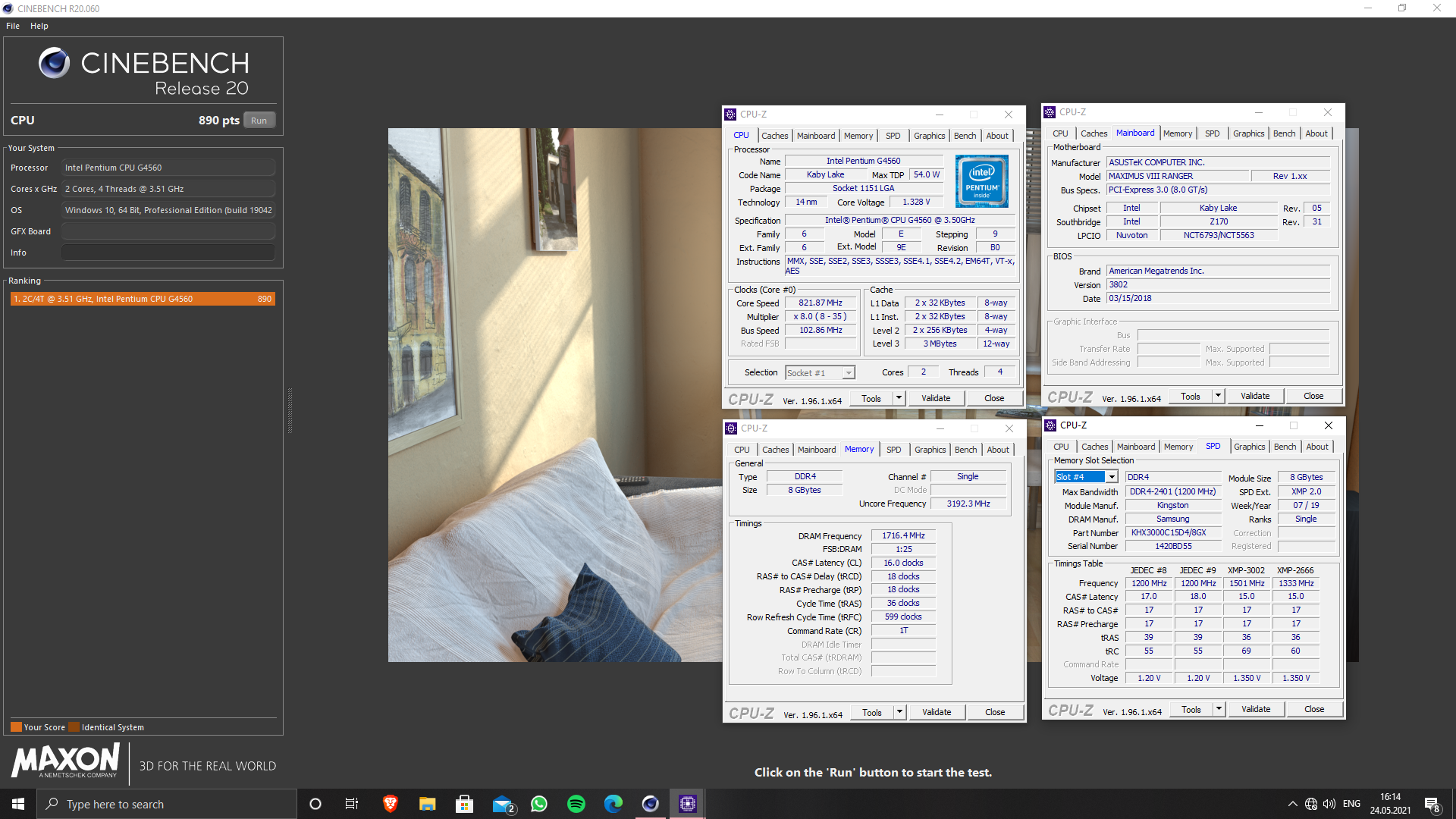
Task: Minimize the bottom-right CPU-Z window
Action: [x=1259, y=425]
